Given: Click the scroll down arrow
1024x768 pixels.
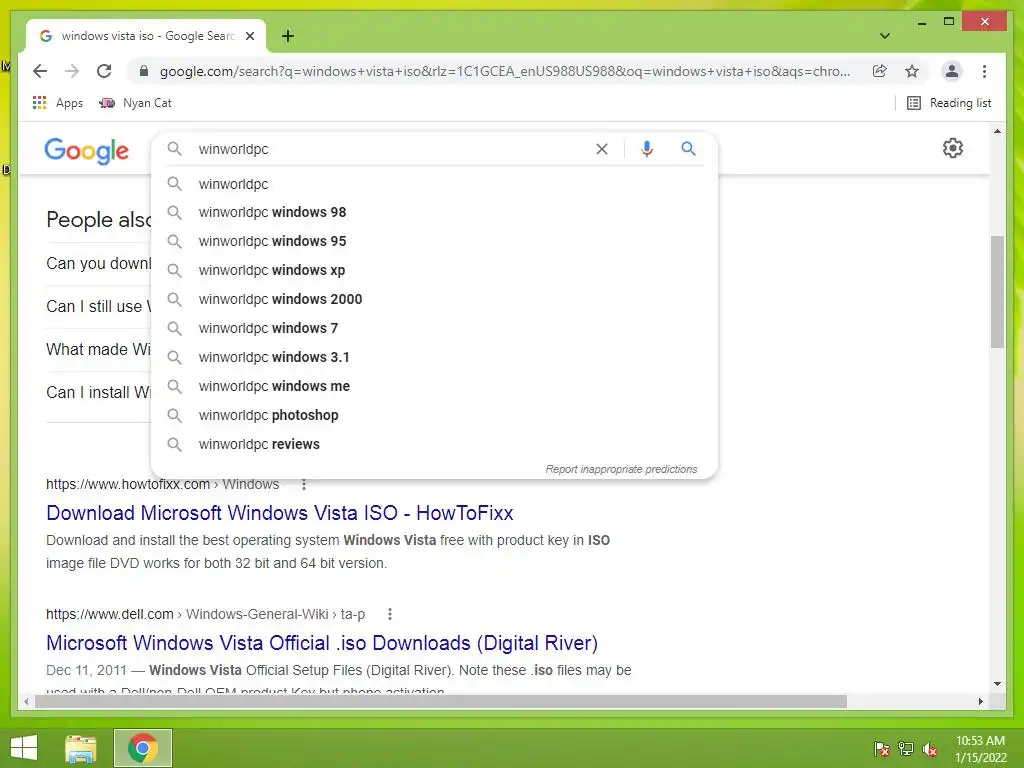Looking at the screenshot, I should [x=997, y=684].
